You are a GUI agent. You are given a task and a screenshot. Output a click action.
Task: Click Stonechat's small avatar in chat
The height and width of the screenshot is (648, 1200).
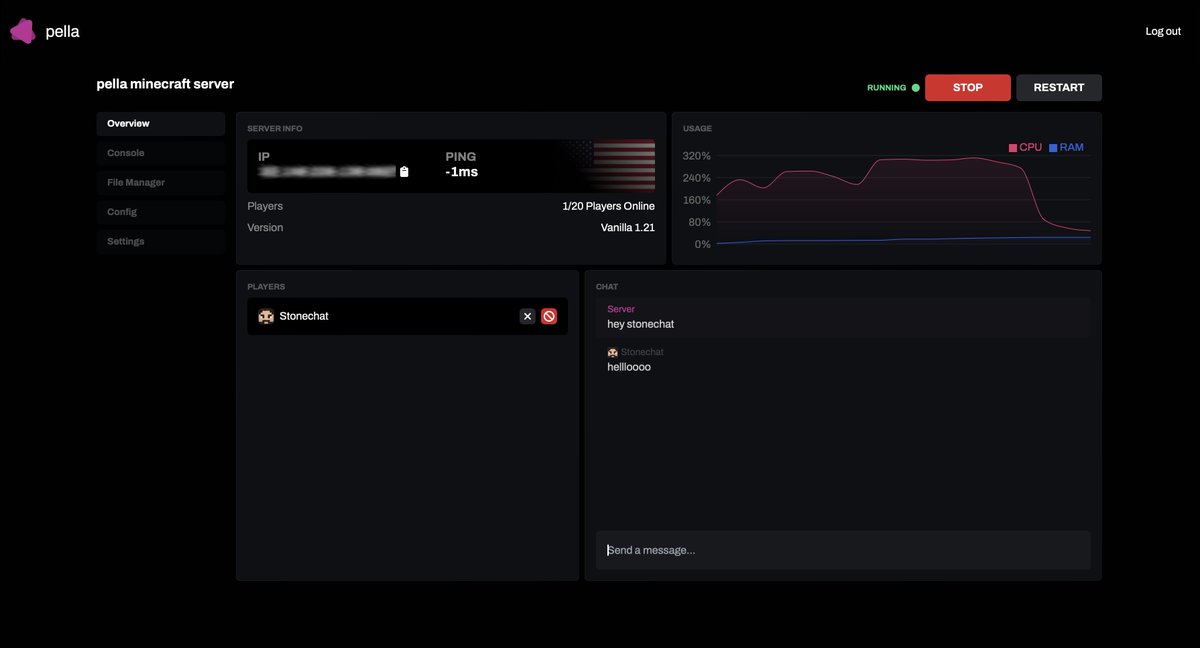click(612, 352)
